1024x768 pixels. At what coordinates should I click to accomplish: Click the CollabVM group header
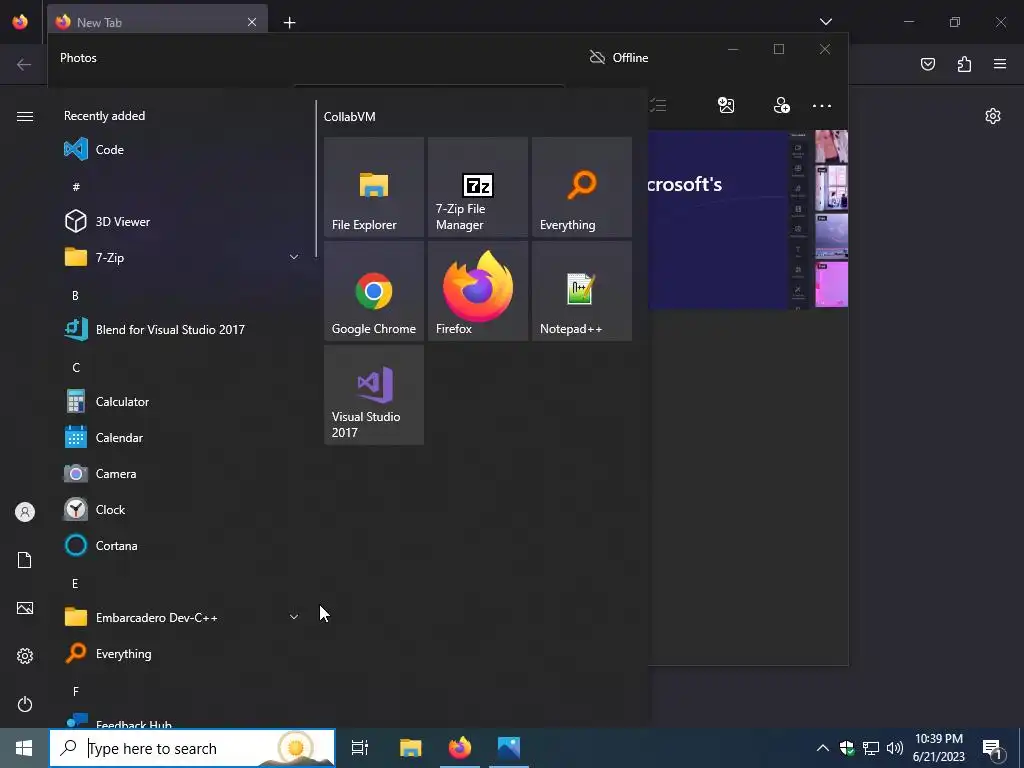coord(349,117)
